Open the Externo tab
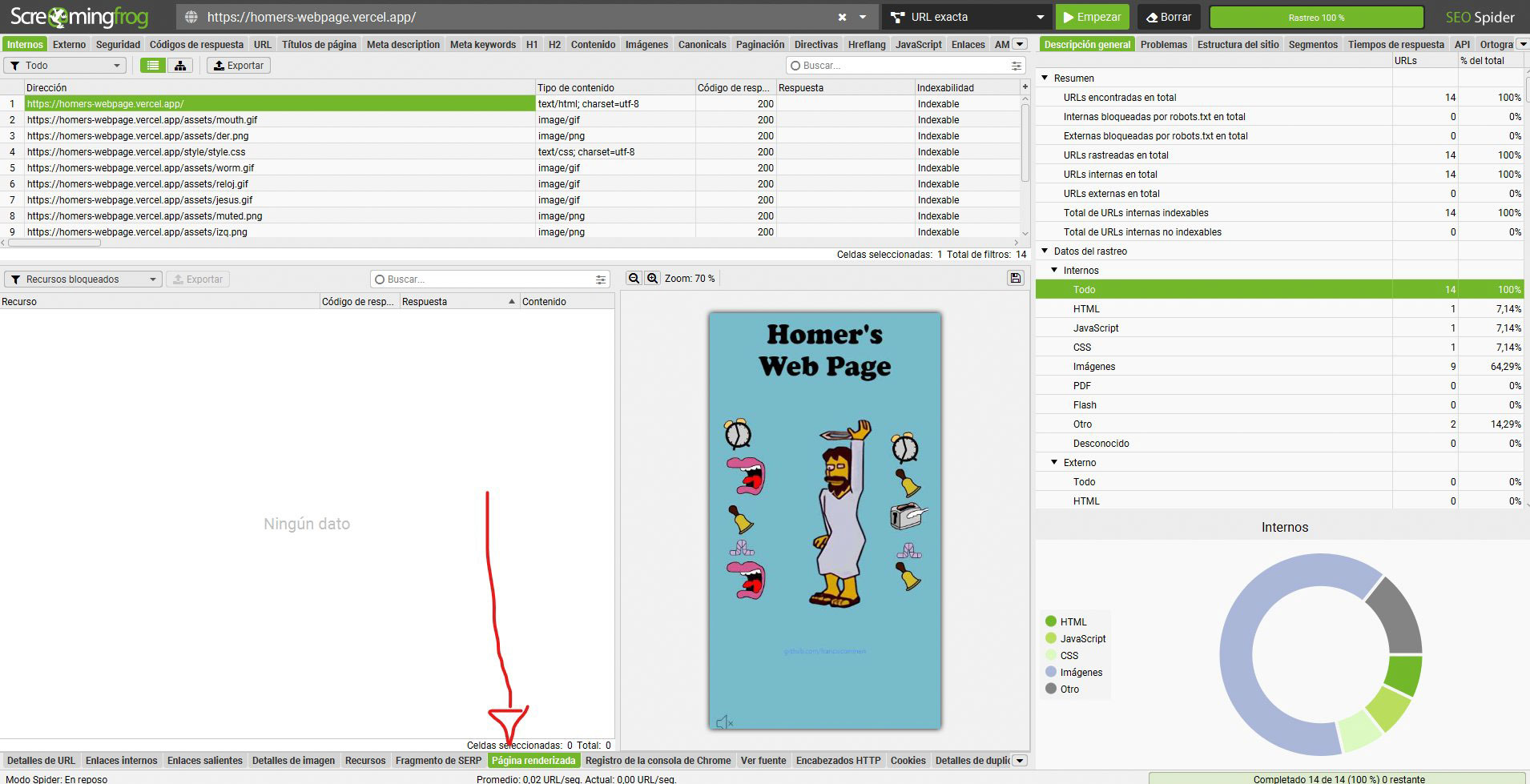 click(70, 44)
